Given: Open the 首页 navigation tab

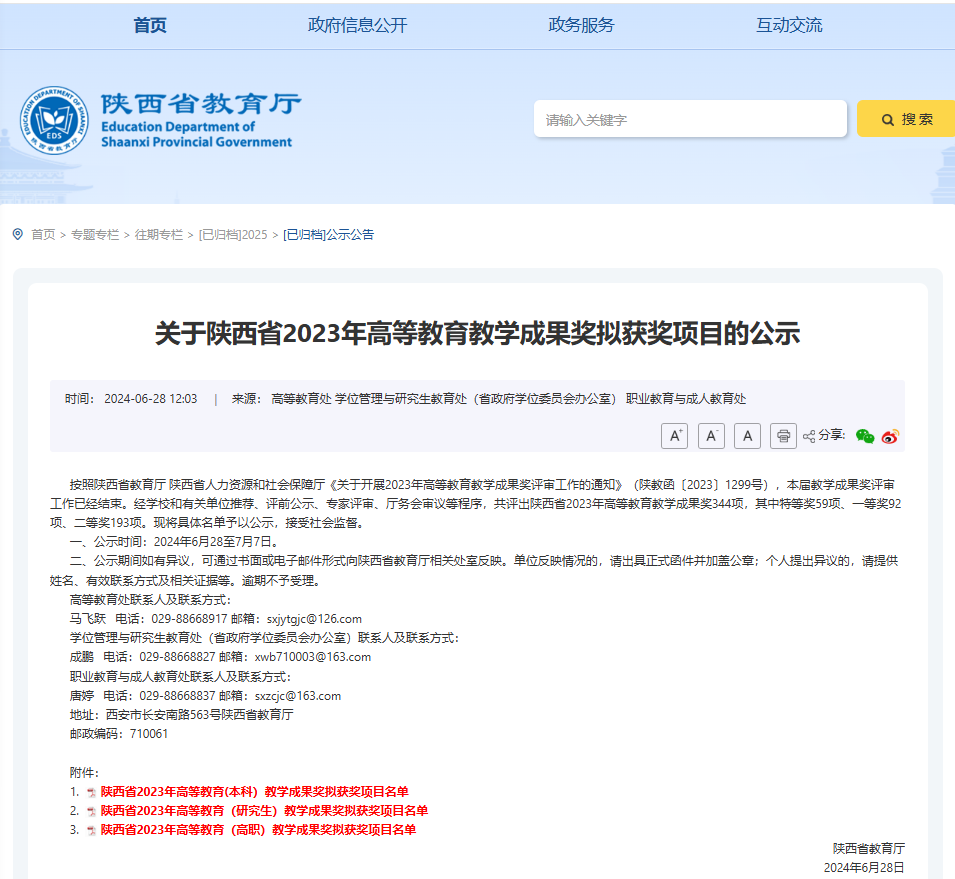Looking at the screenshot, I should tap(150, 26).
